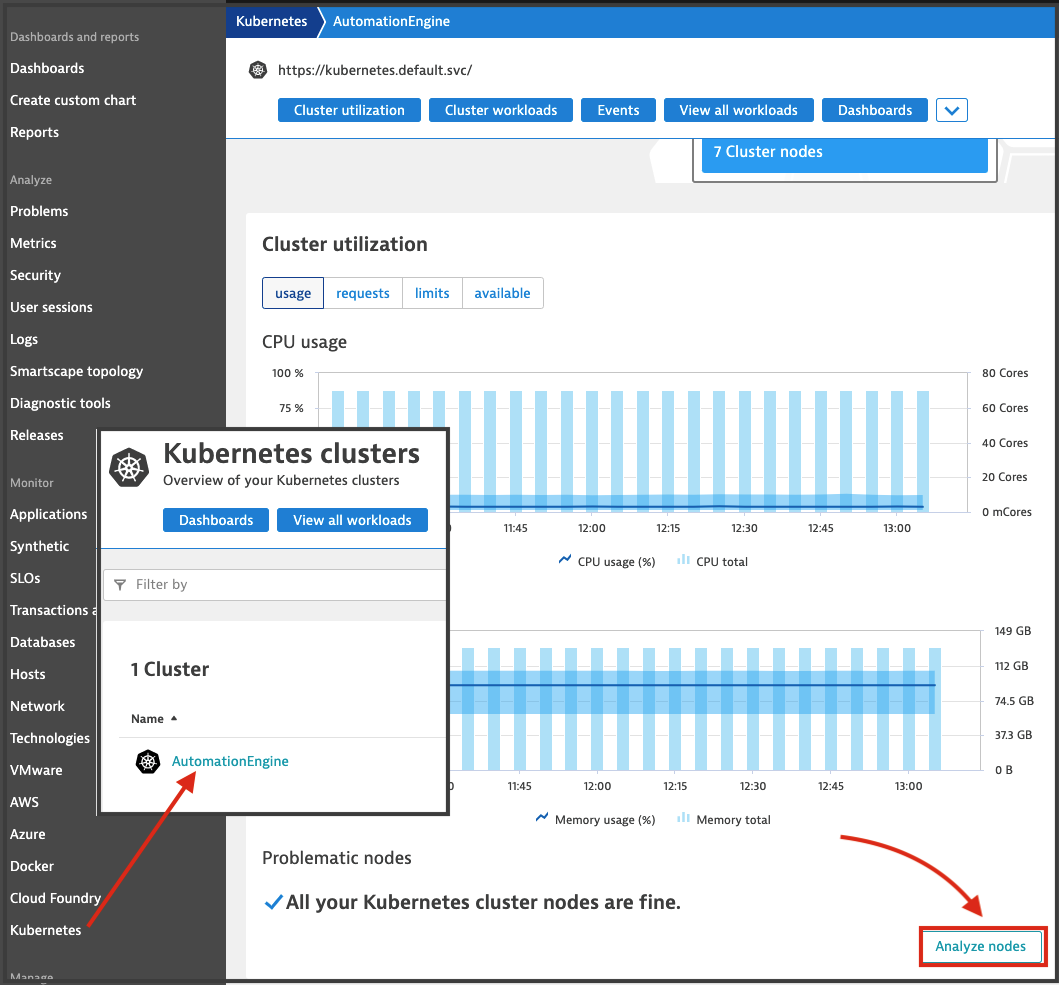Open Reports in the sidebar
1059x985 pixels.
[34, 132]
